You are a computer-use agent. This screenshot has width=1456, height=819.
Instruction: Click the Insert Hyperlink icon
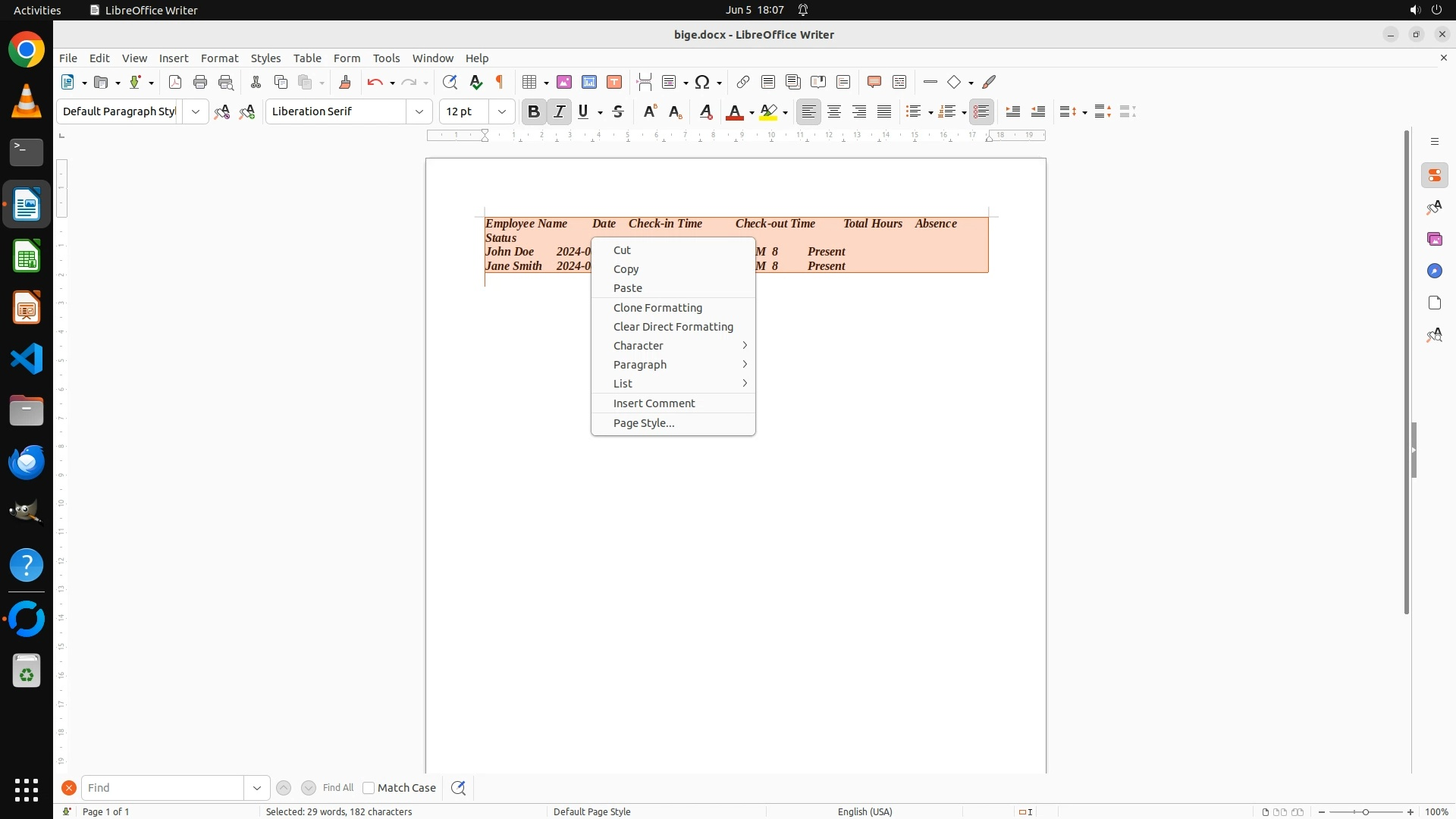[x=743, y=82]
